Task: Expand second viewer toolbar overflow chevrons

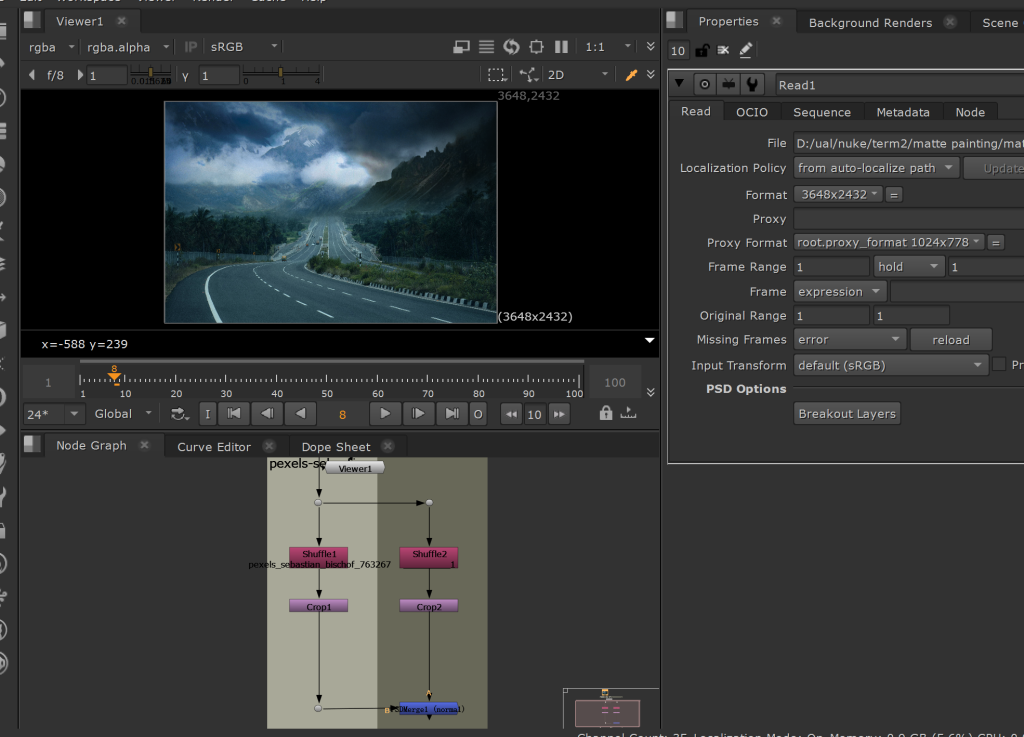Action: [650, 74]
